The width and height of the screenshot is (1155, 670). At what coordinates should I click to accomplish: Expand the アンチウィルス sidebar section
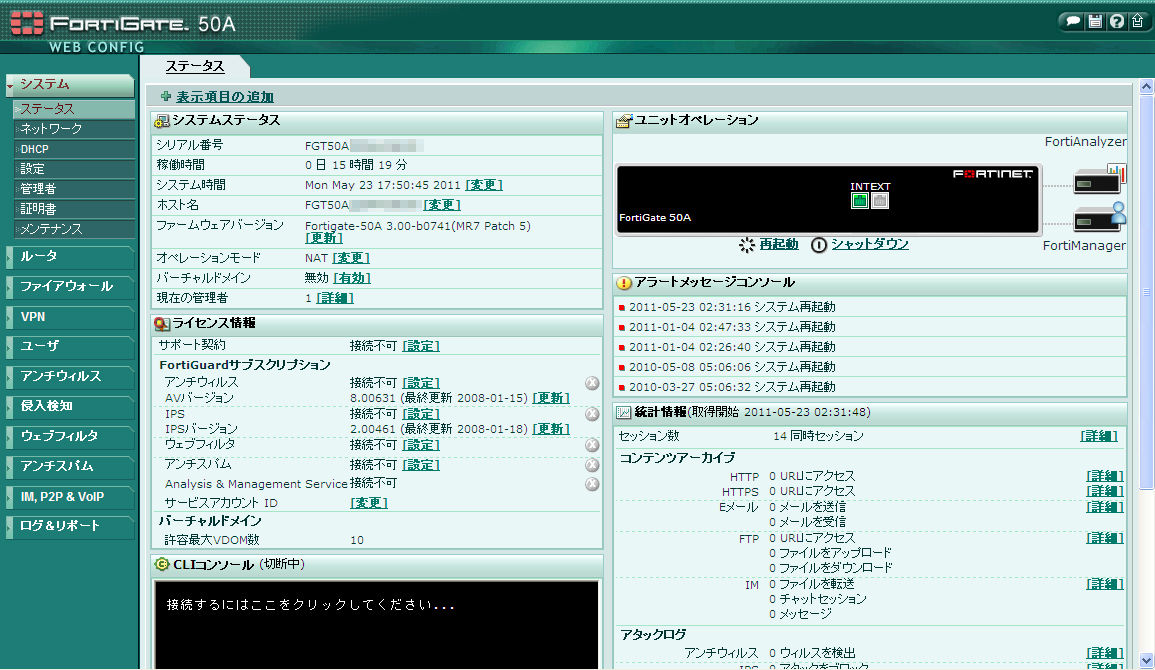click(x=70, y=376)
